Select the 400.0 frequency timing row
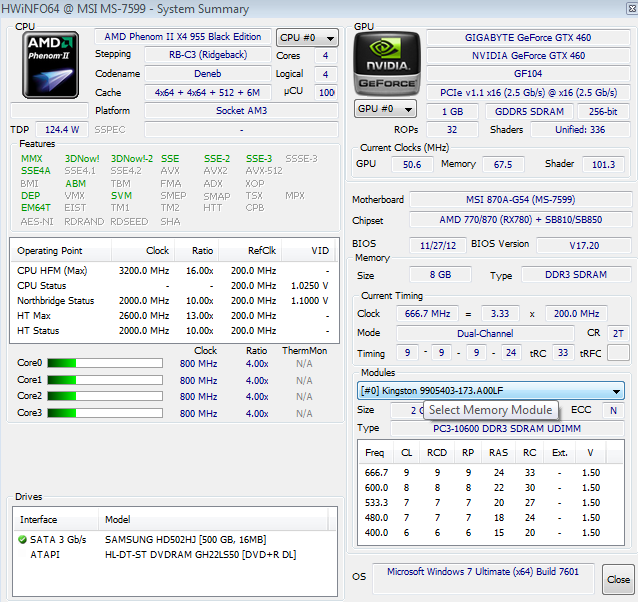 coord(491,533)
